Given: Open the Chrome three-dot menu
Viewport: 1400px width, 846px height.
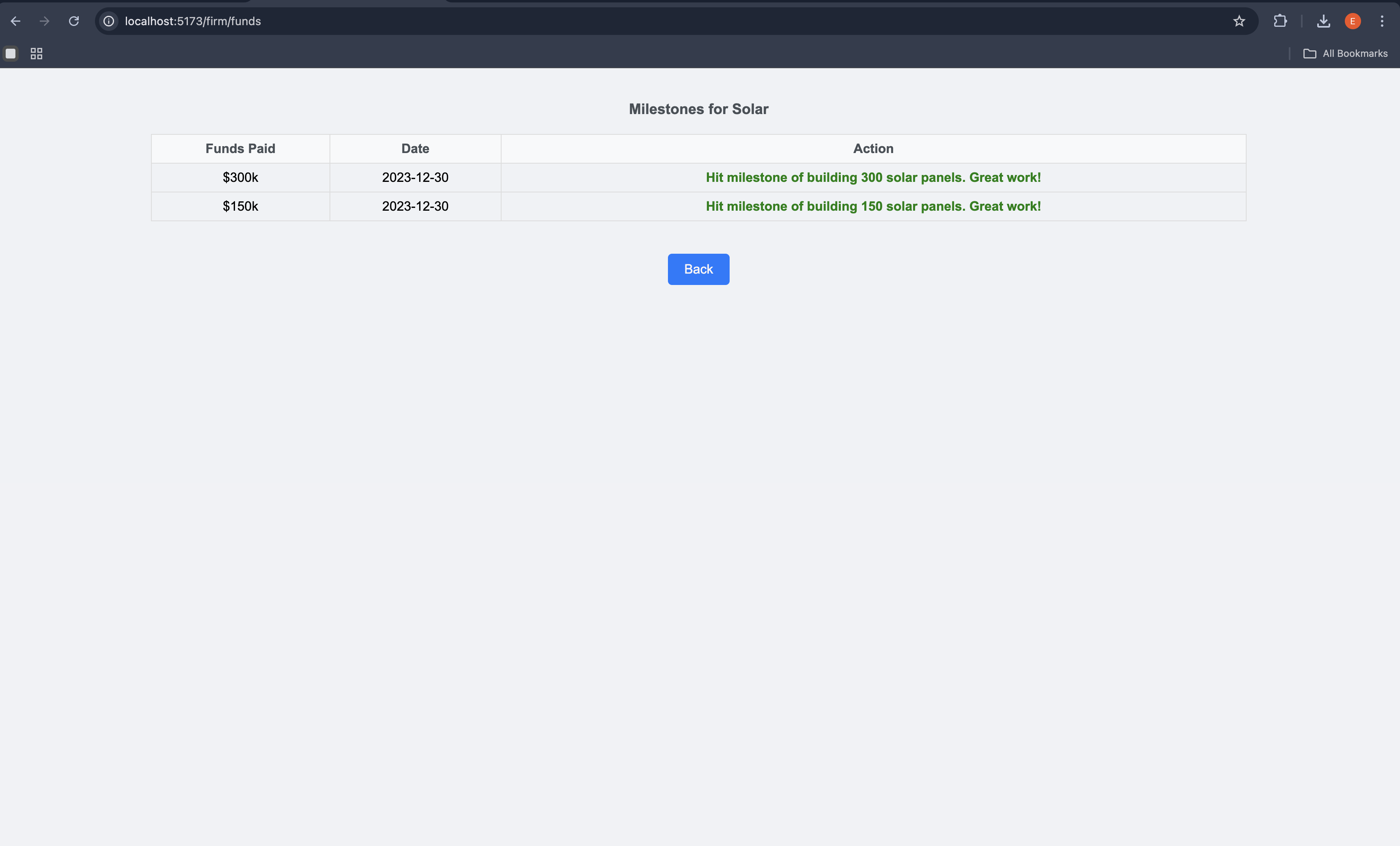Looking at the screenshot, I should [1382, 21].
